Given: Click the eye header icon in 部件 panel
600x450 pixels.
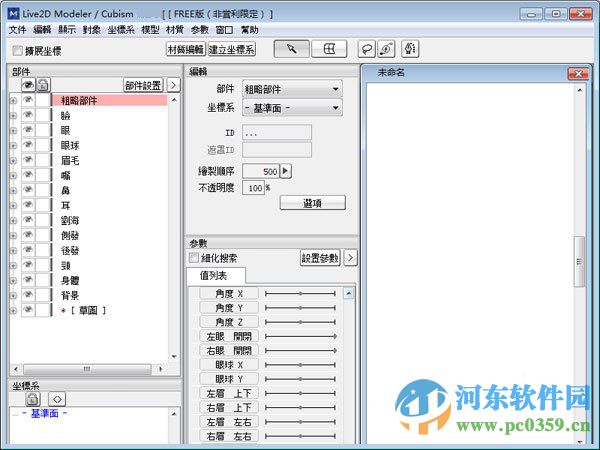Looking at the screenshot, I should point(28,85).
